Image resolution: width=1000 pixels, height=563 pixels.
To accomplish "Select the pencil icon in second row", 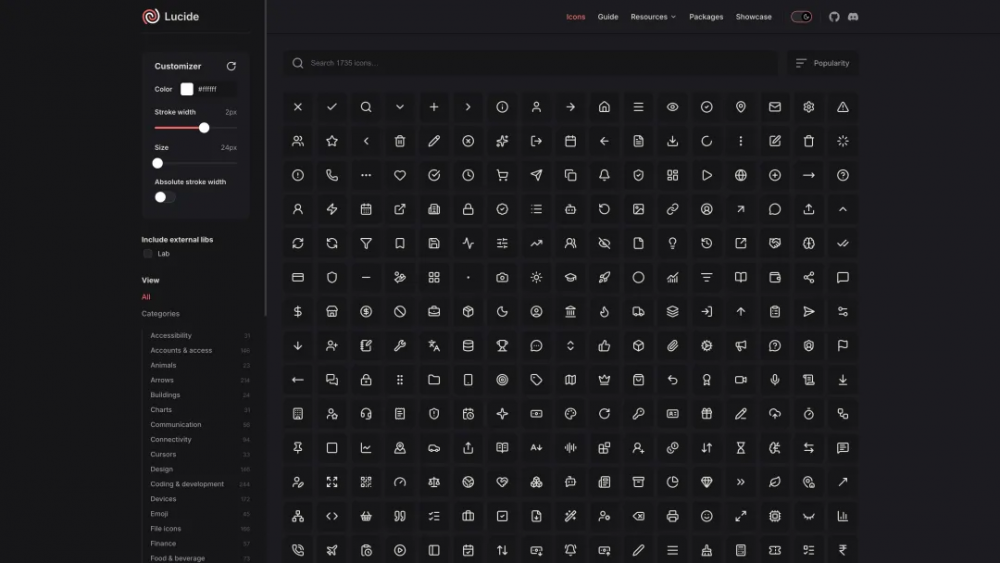I will (x=434, y=141).
